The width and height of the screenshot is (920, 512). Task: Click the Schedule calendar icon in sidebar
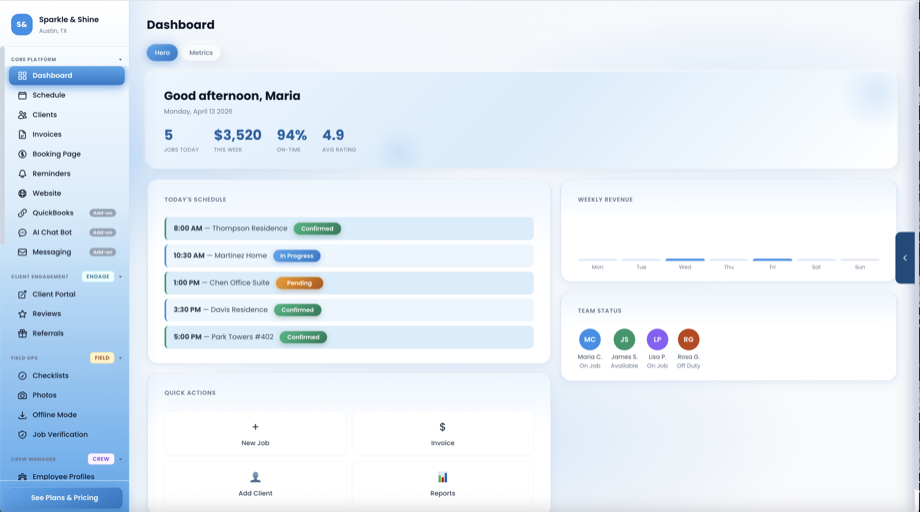22,95
